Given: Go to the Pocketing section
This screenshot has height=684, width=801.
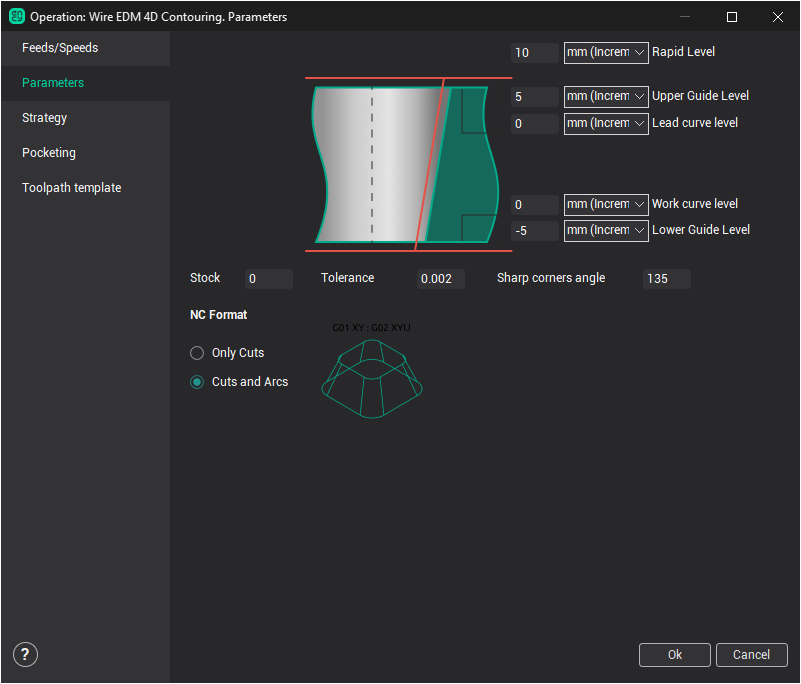Looking at the screenshot, I should pyautogui.click(x=49, y=153).
